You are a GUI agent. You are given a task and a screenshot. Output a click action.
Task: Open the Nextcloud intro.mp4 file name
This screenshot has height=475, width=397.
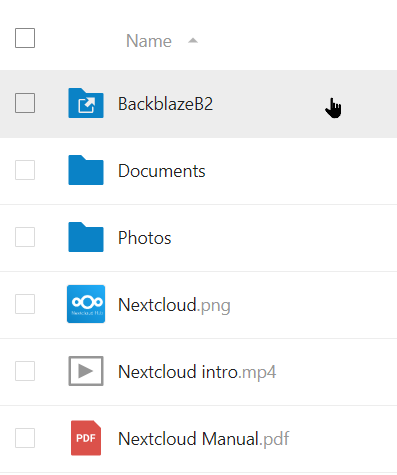197,372
